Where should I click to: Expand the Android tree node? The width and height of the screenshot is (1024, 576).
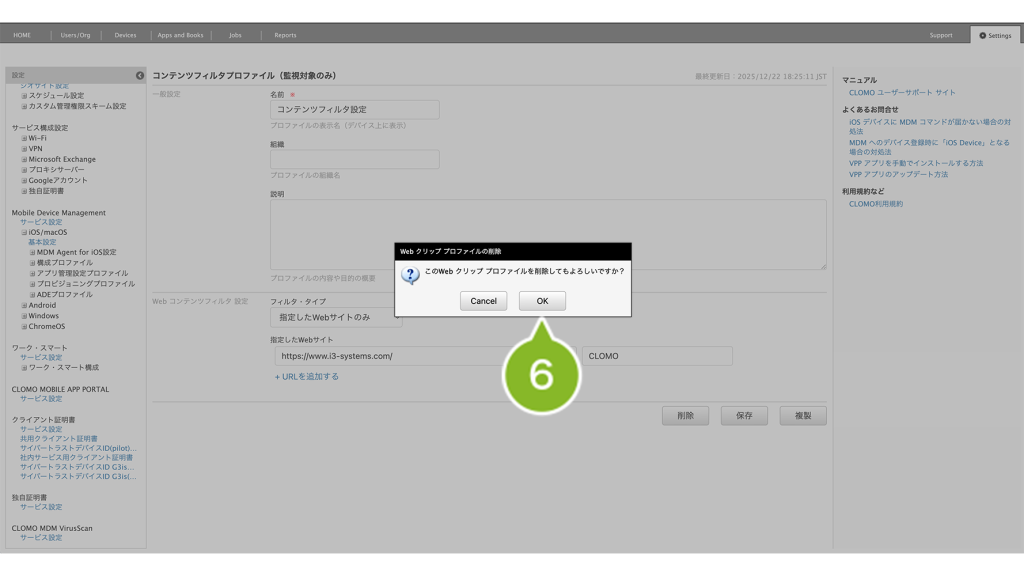click(x=24, y=305)
